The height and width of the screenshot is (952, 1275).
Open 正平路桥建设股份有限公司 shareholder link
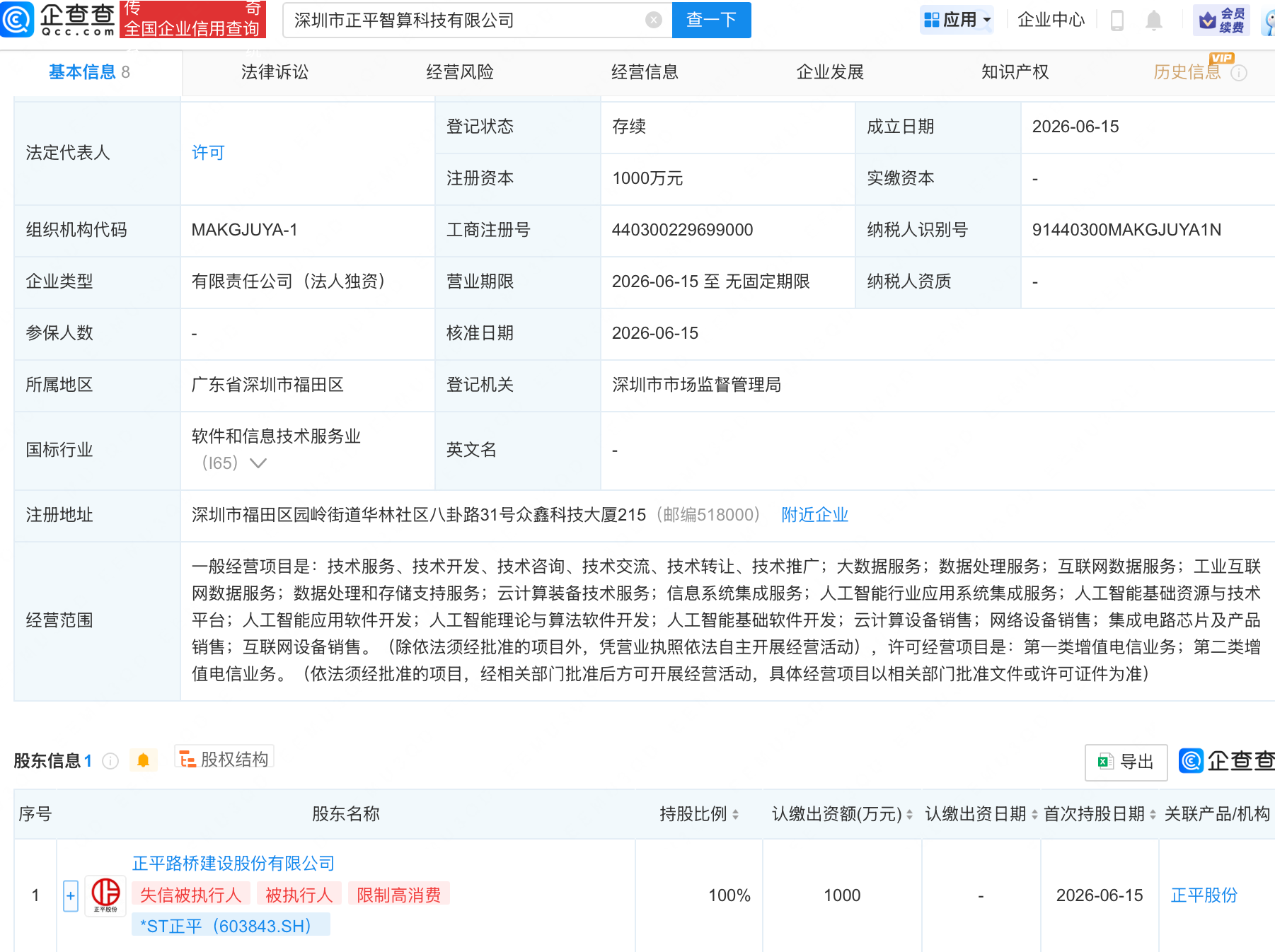[233, 864]
